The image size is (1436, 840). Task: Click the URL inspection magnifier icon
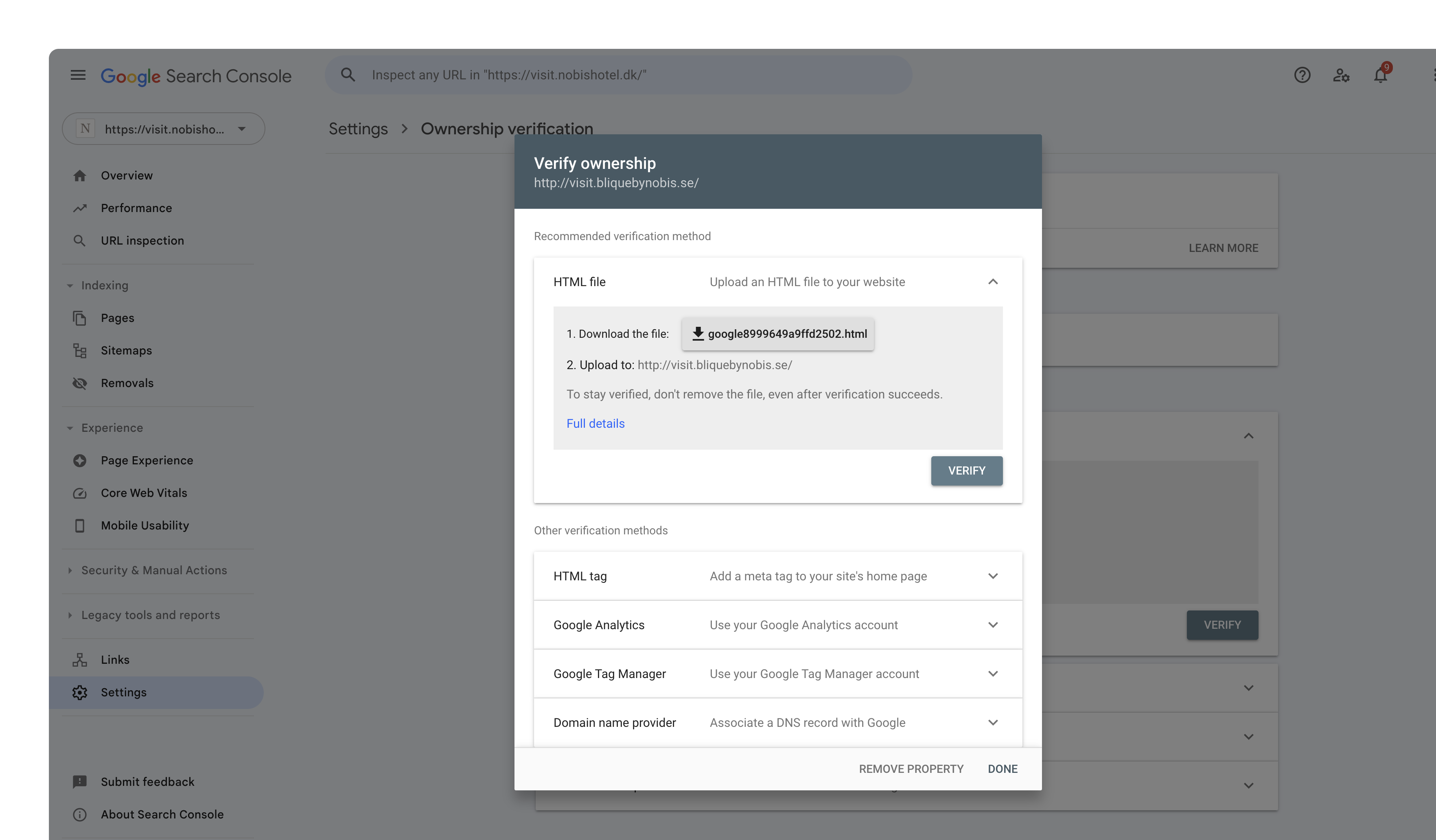(x=80, y=241)
